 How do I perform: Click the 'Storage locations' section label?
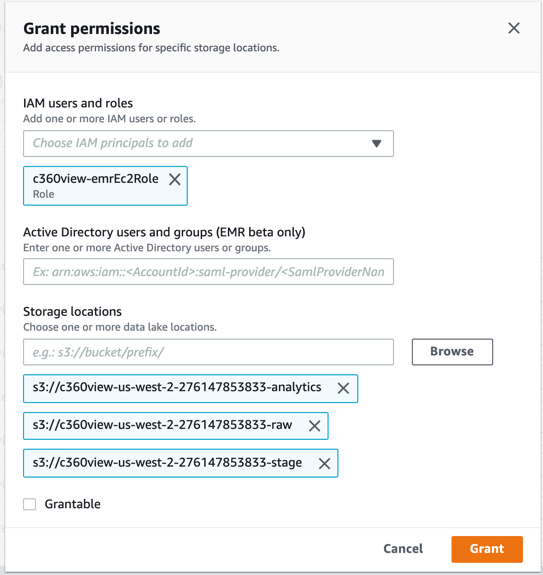point(72,311)
